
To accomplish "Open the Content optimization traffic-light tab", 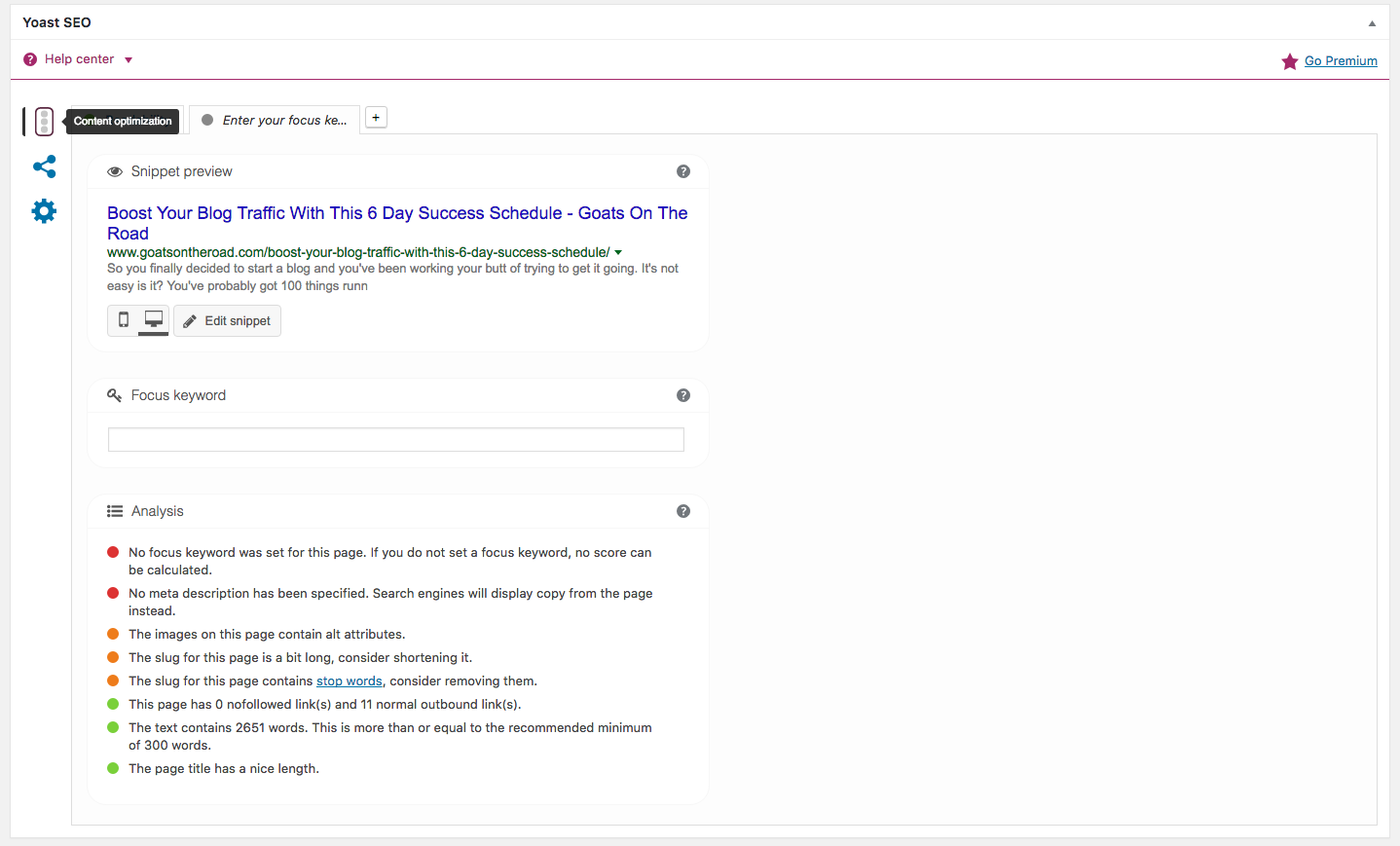I will (44, 122).
